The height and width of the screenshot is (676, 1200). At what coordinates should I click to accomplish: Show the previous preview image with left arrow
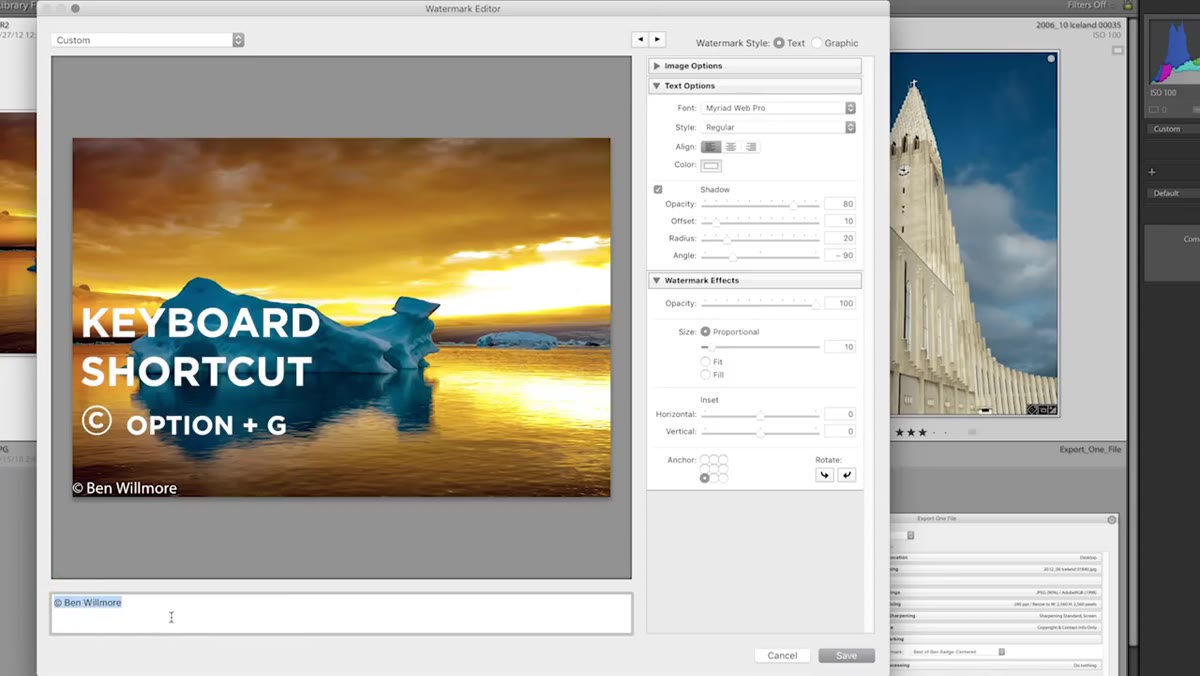point(640,40)
